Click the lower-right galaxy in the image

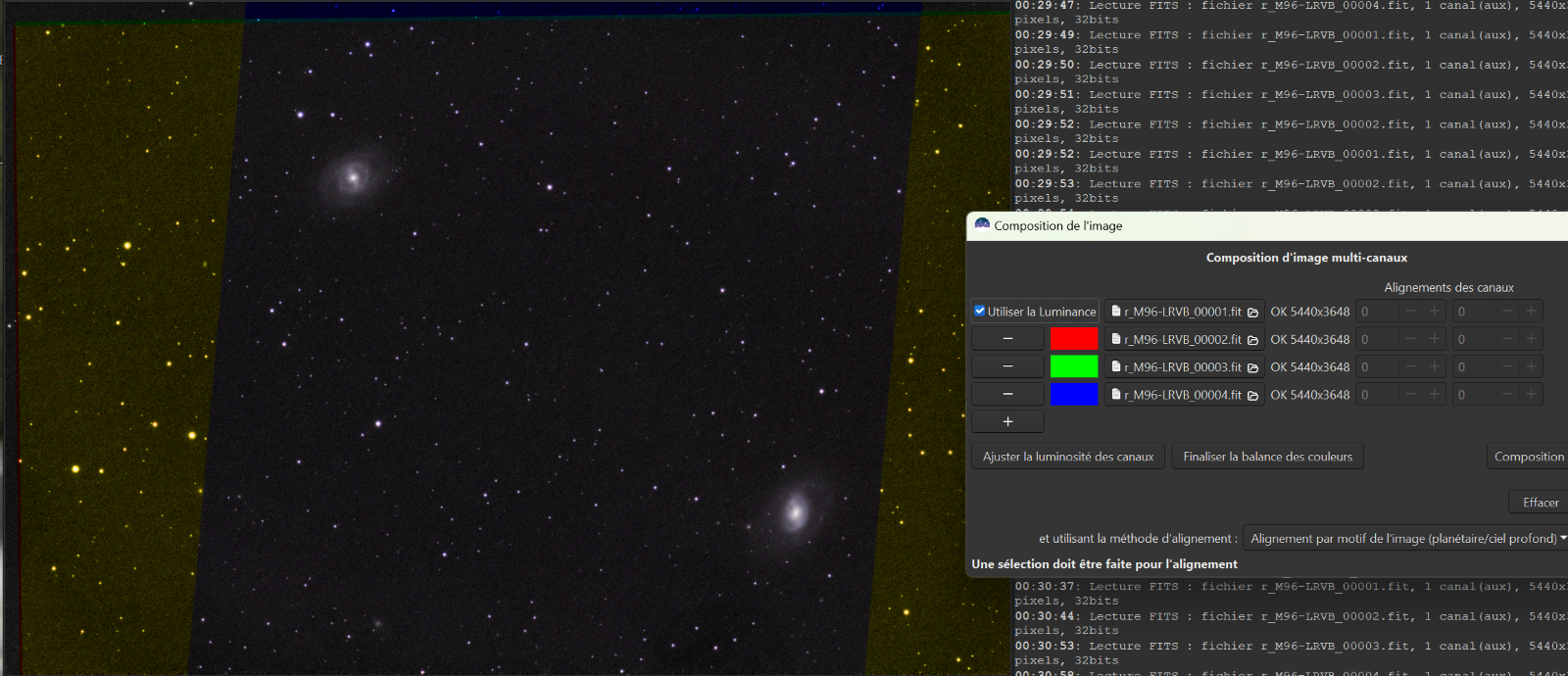(796, 510)
